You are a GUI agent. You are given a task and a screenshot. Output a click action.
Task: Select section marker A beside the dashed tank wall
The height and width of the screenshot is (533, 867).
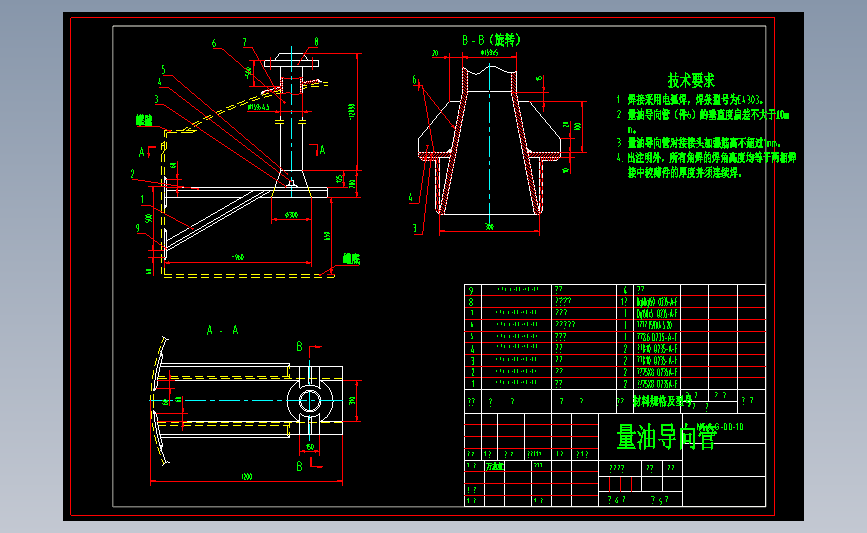point(142,152)
